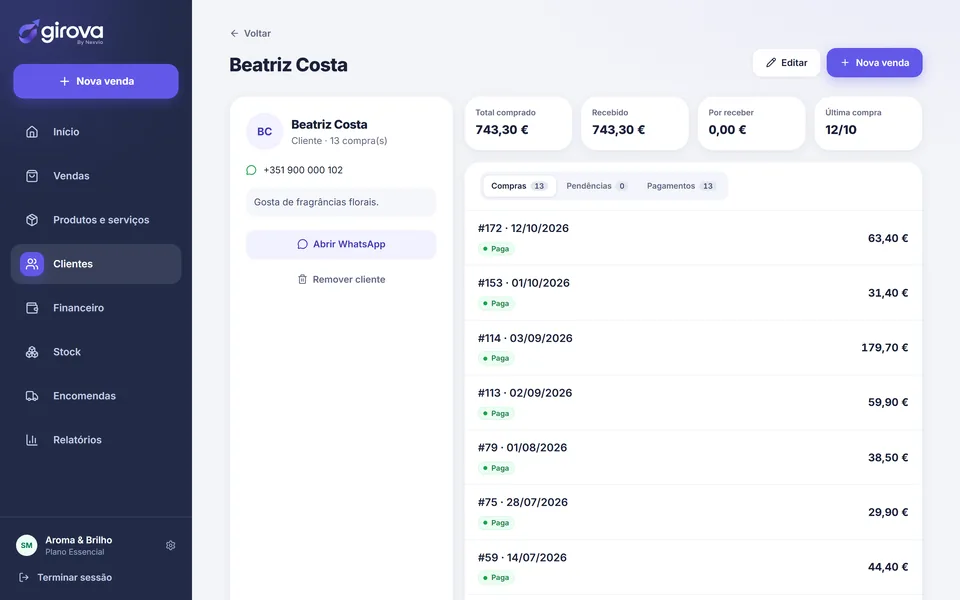
Task: Click the Produtos e serviços box icon
Action: [x=32, y=220]
